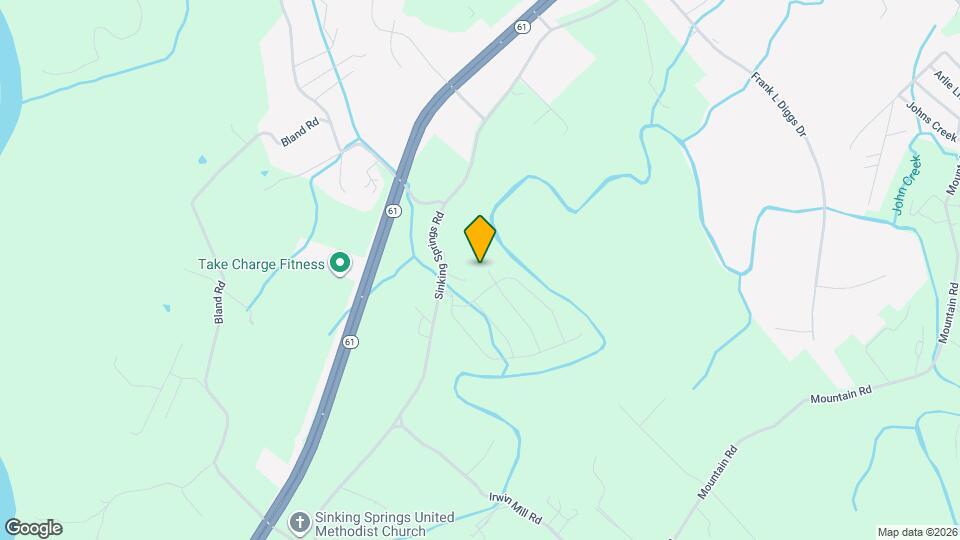Click the John Creek water label

[x=907, y=184]
